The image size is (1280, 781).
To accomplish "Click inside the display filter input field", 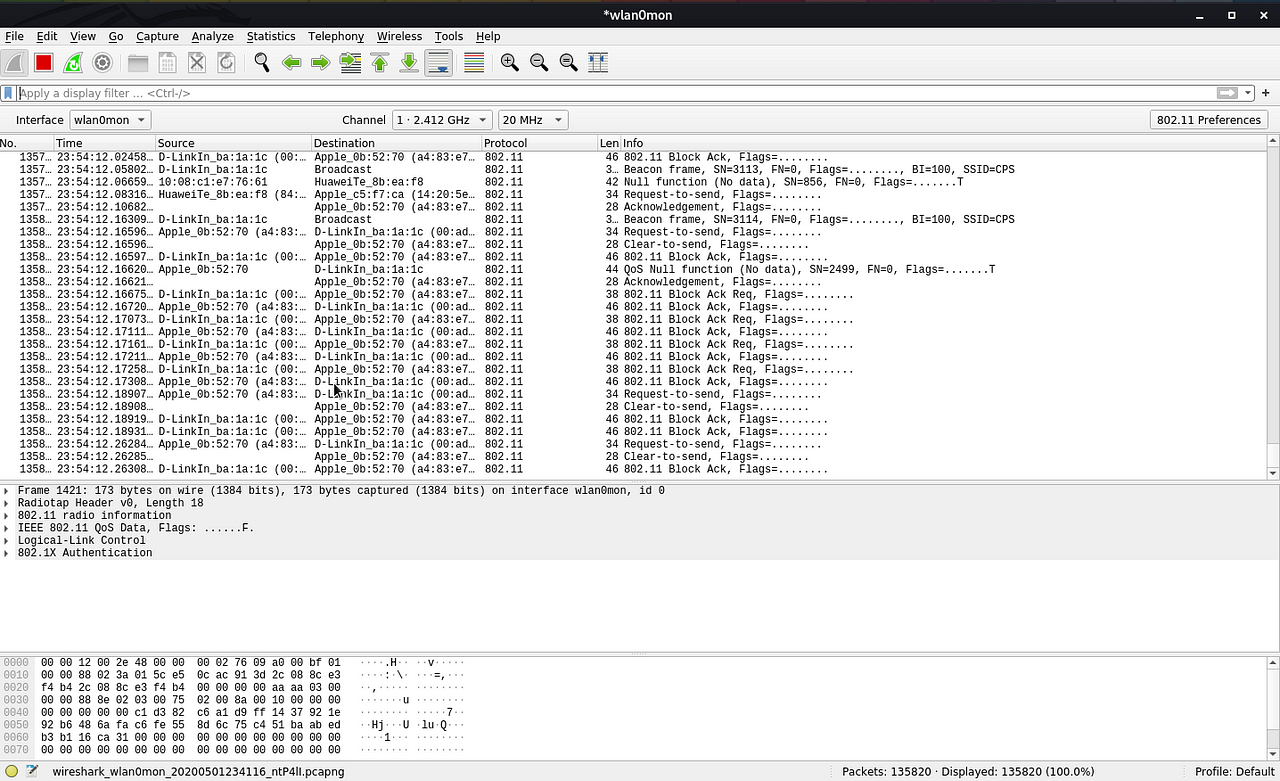I will pos(615,93).
